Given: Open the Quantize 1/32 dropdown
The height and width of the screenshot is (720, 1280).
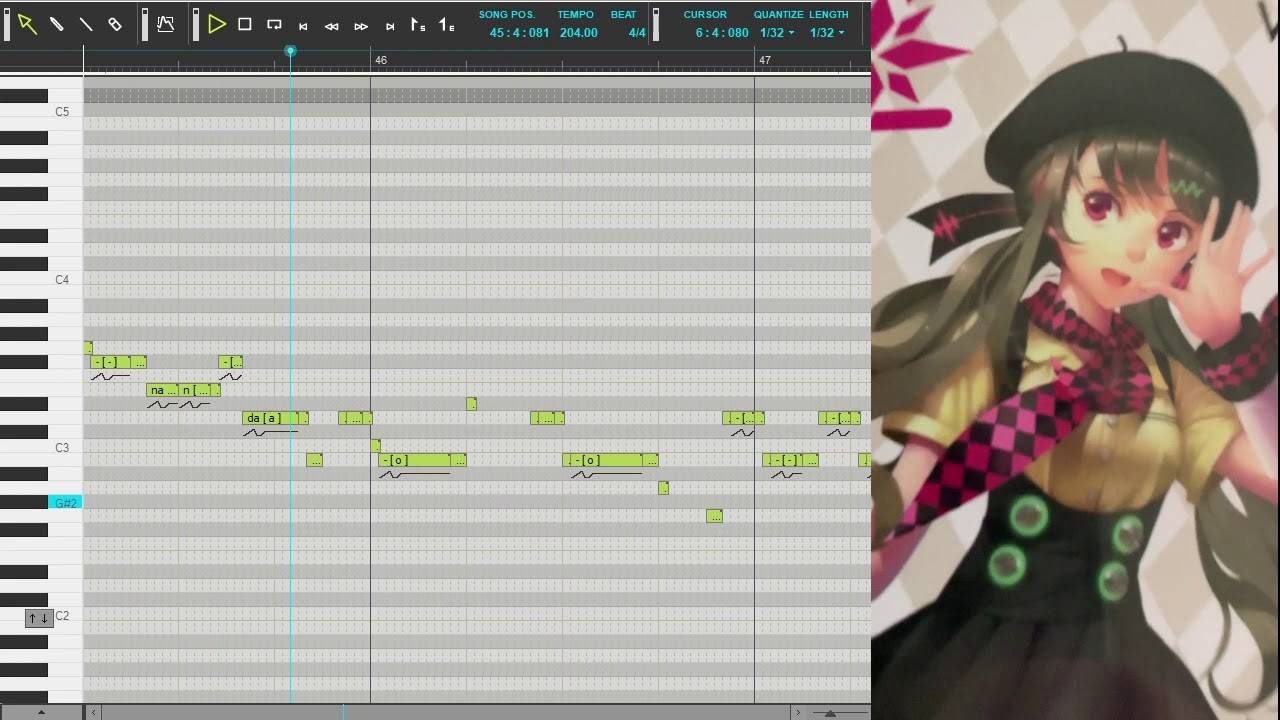Looking at the screenshot, I should [x=777, y=33].
